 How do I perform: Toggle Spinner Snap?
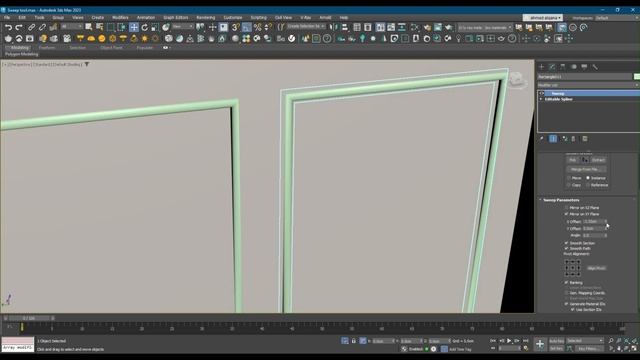pyautogui.click(x=268, y=27)
